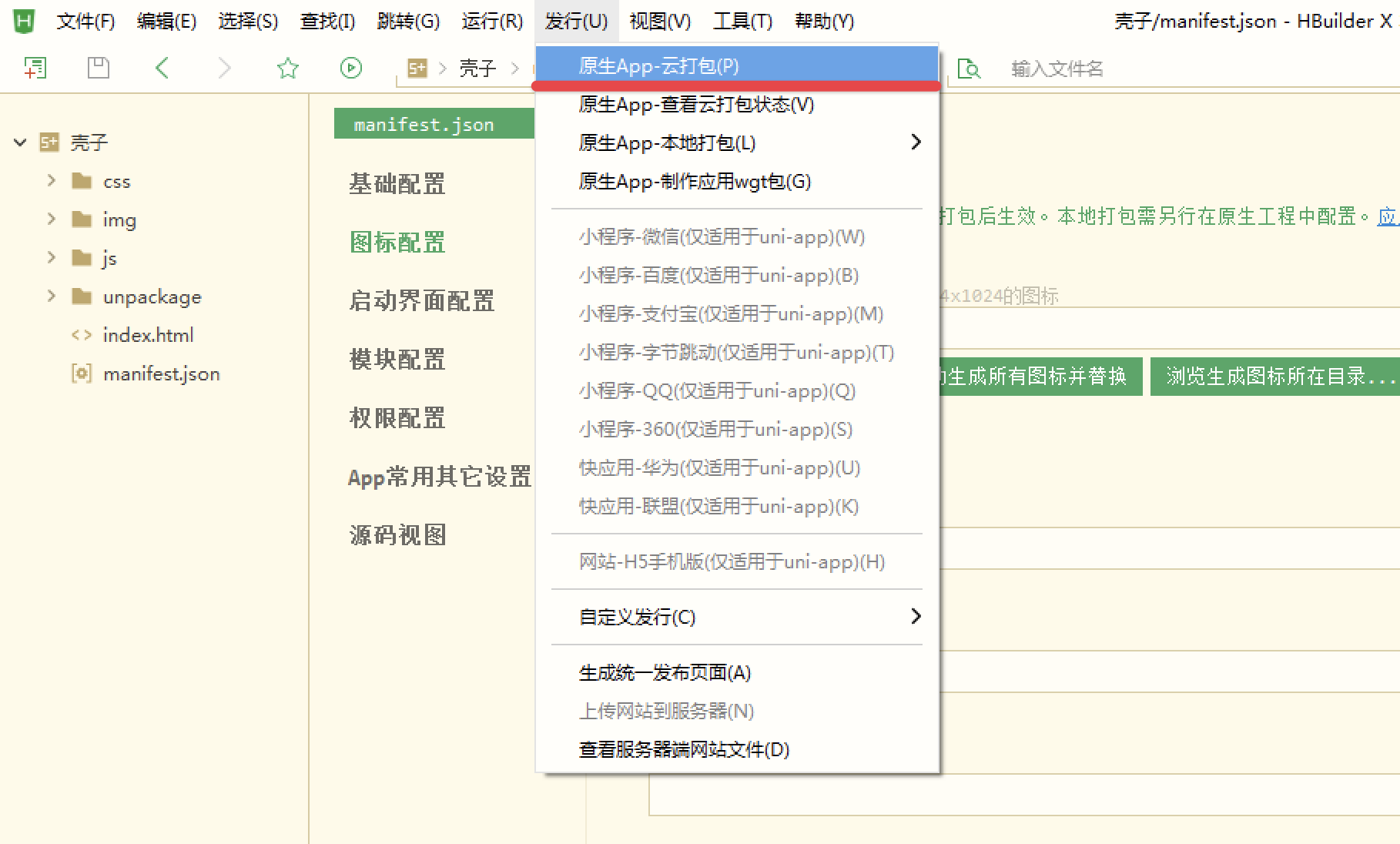
Task: Collapse the 壳子 project tree
Action: point(21,142)
